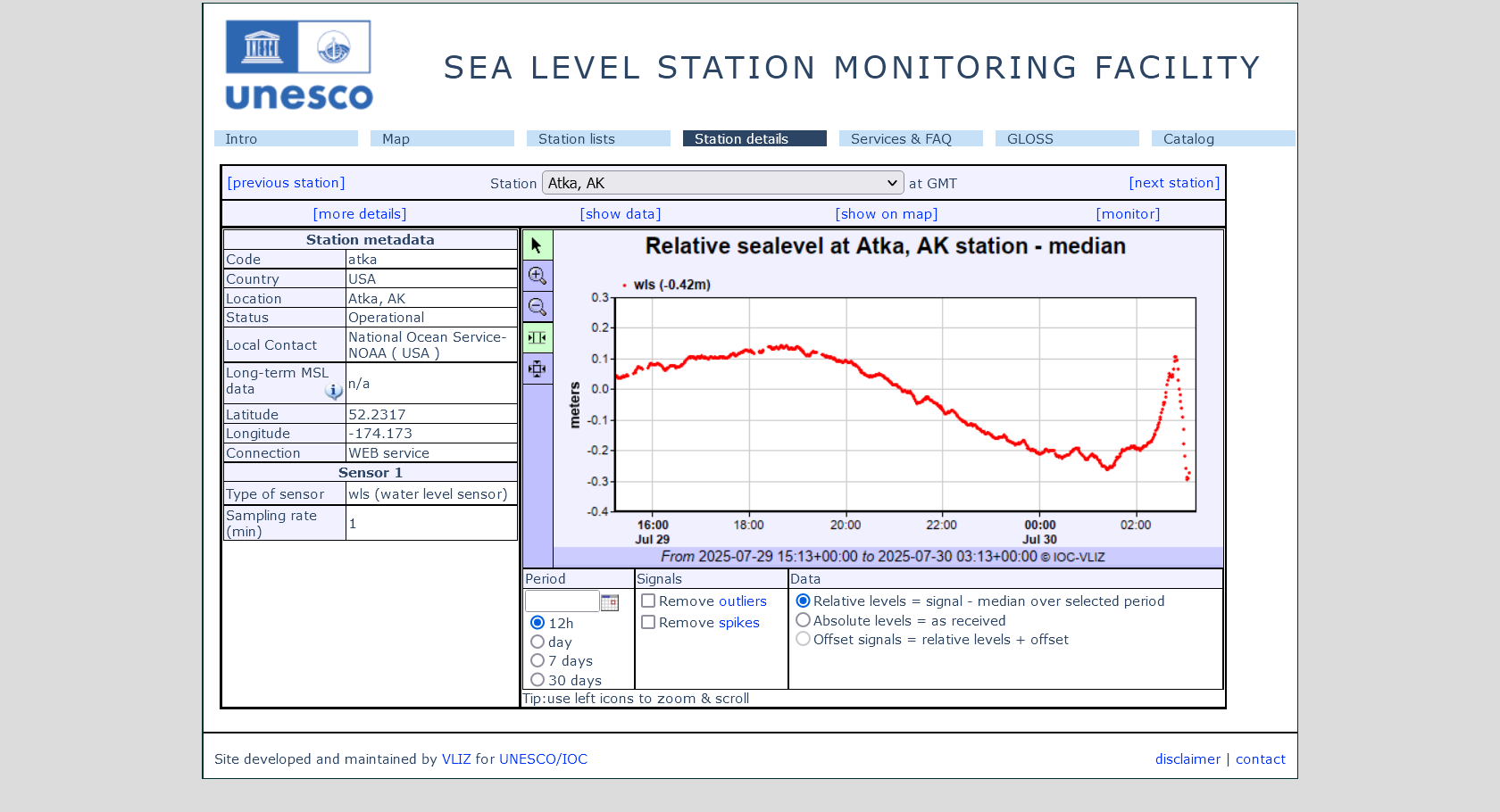Click the wls (water level sensor) cell
This screenshot has height=812, width=1500.
[x=431, y=494]
